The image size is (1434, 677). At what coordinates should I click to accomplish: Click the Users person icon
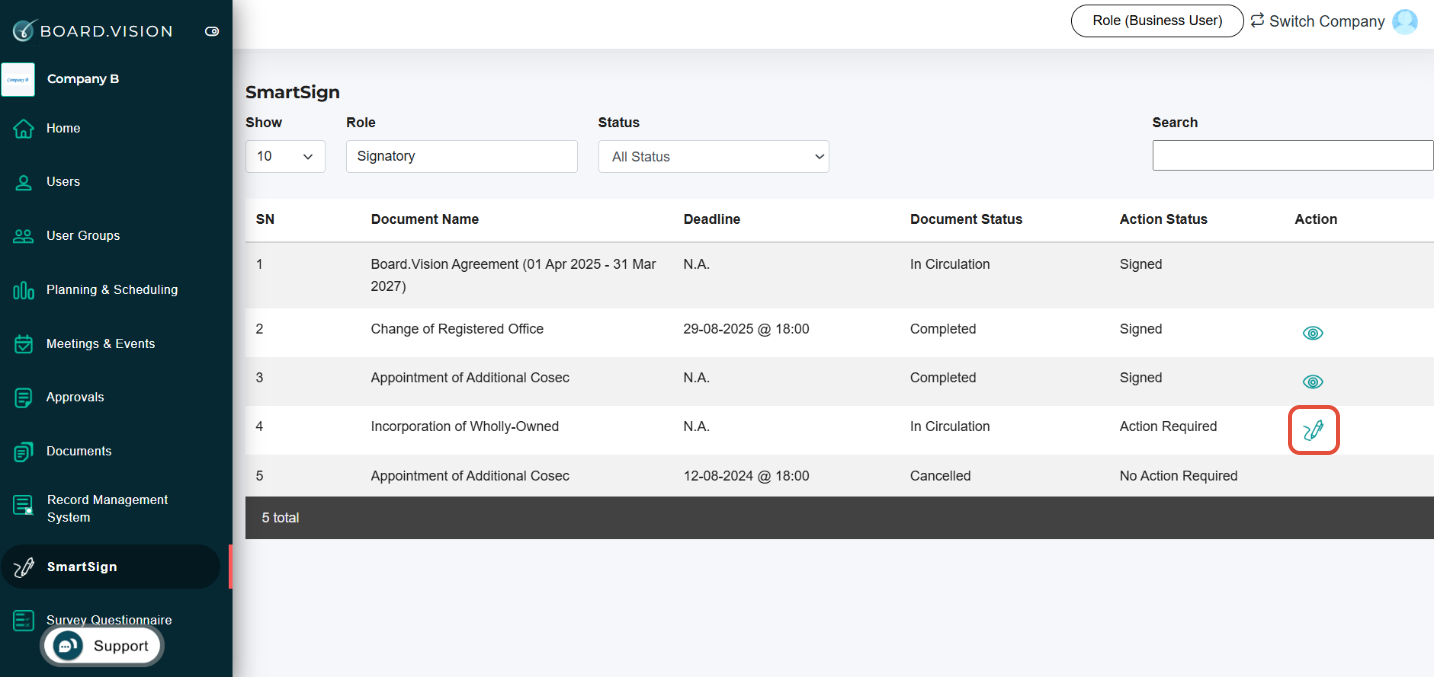click(23, 182)
